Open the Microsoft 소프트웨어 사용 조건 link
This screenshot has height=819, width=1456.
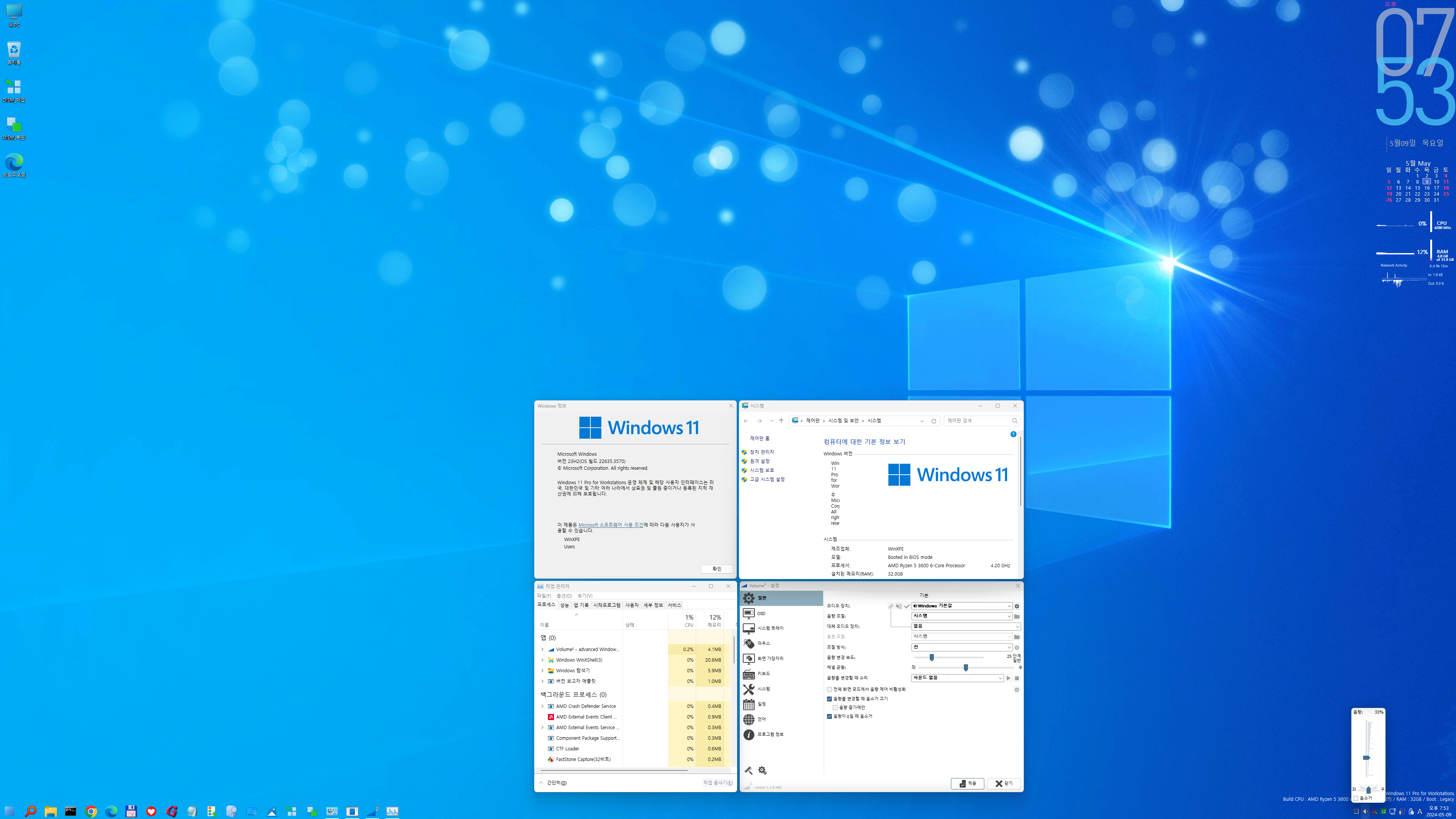point(611,525)
